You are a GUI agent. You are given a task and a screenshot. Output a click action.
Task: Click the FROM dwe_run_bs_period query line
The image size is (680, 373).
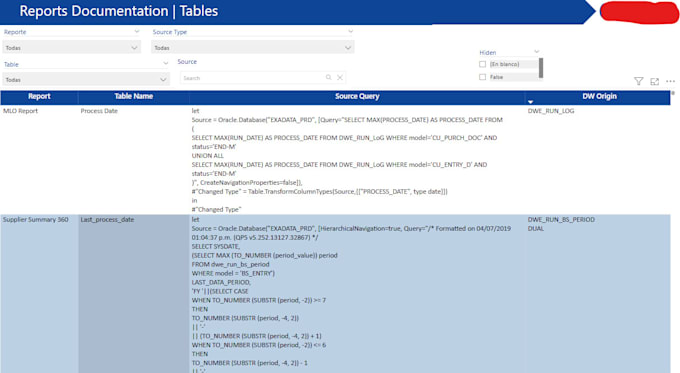(230, 264)
